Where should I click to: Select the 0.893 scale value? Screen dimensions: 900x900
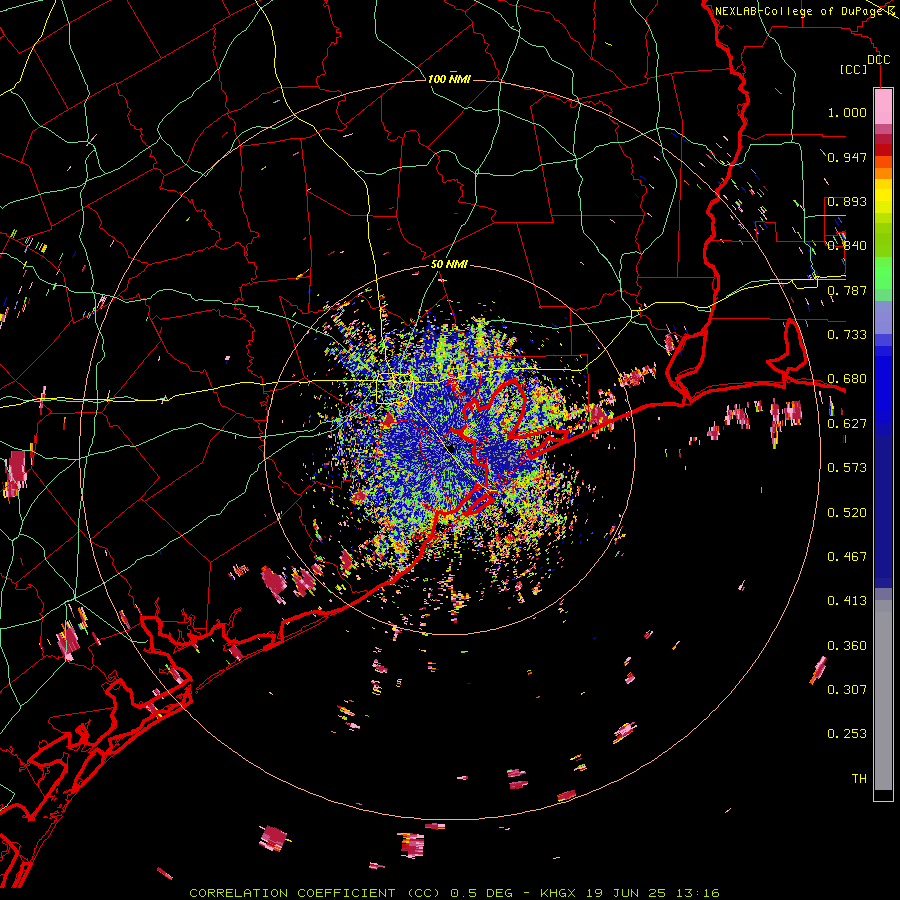(x=847, y=201)
